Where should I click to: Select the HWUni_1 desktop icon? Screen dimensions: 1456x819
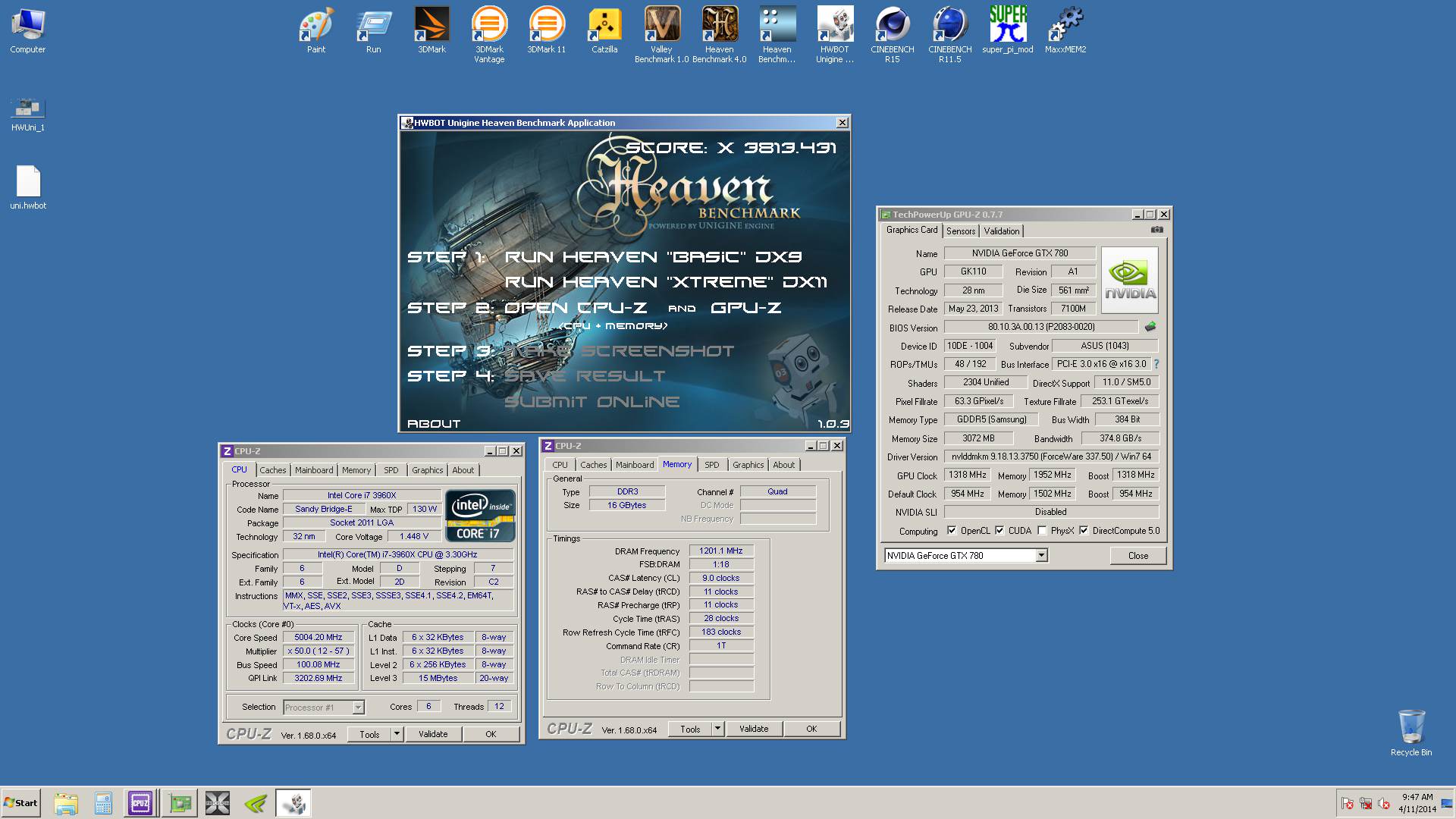coord(28,114)
